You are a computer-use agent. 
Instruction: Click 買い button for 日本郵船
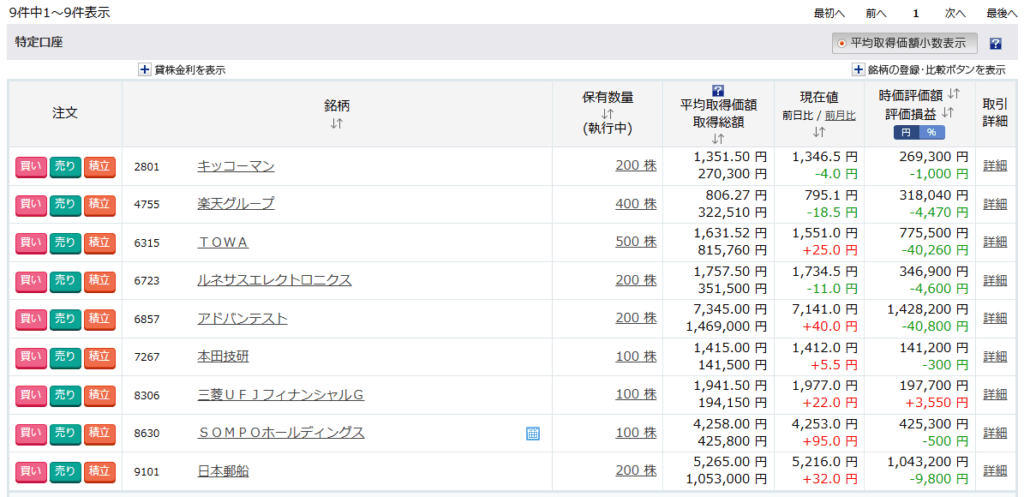click(31, 473)
